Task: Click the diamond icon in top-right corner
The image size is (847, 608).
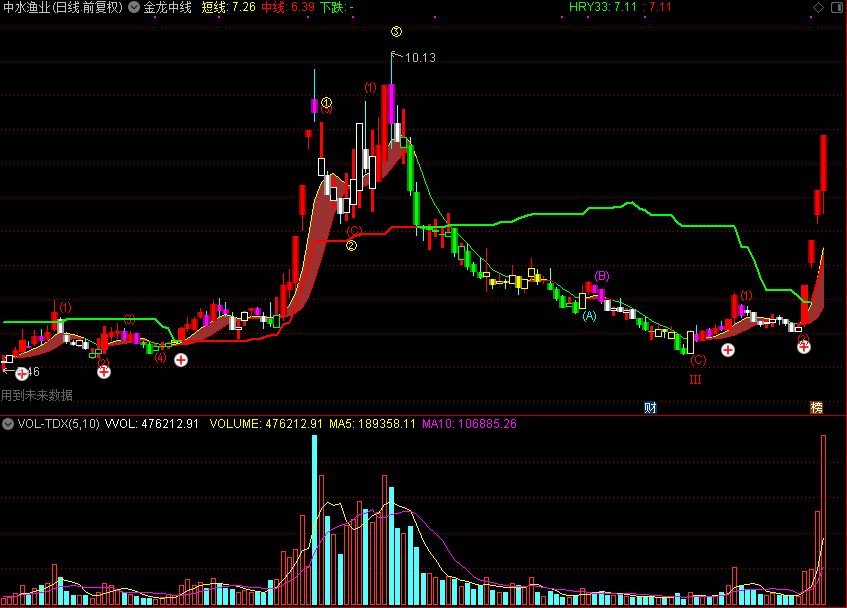Action: 818,7
